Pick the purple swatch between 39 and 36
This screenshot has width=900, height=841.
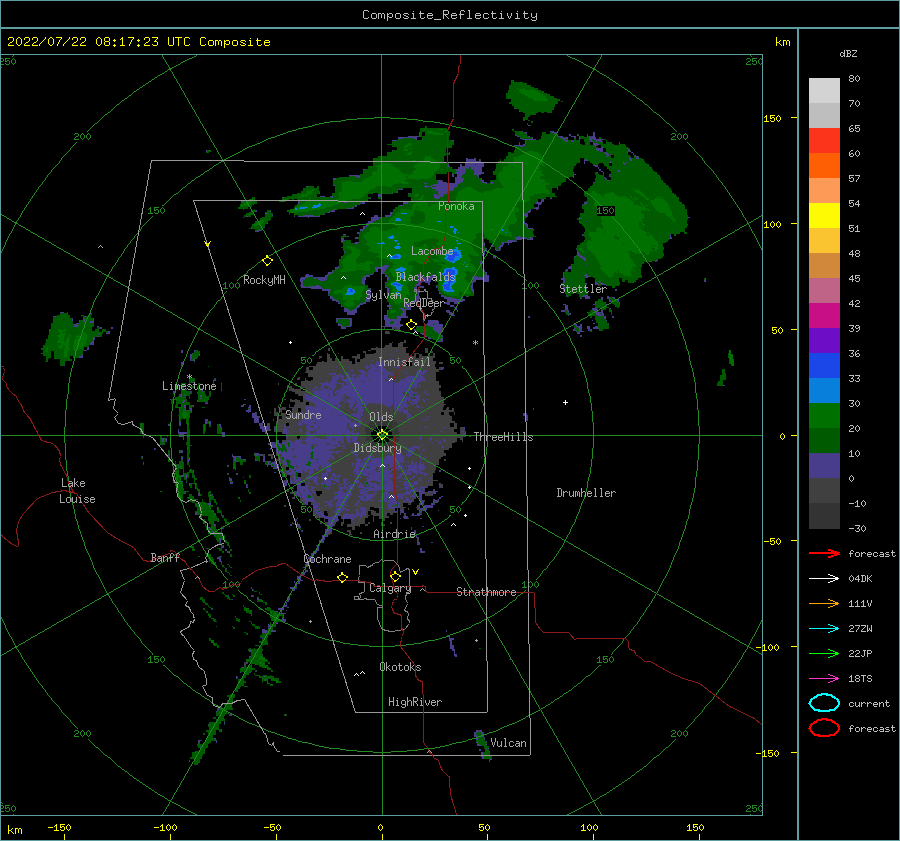coord(824,341)
